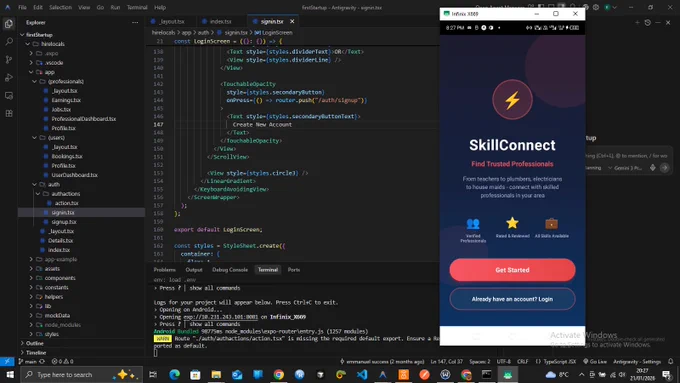Open the Remote Explorer view icon
680x383 pixels.
click(9, 95)
